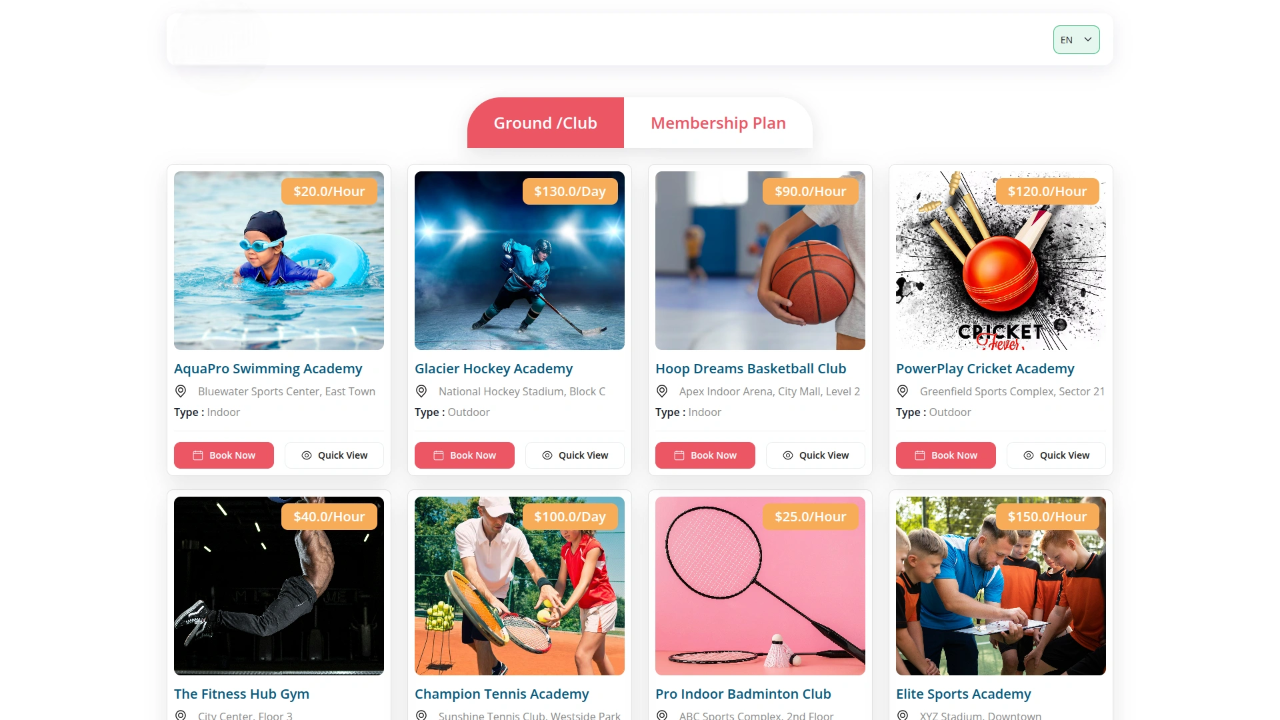Click location pin icon for Bluewater Sports Center
This screenshot has width=1280, height=720.
click(181, 391)
